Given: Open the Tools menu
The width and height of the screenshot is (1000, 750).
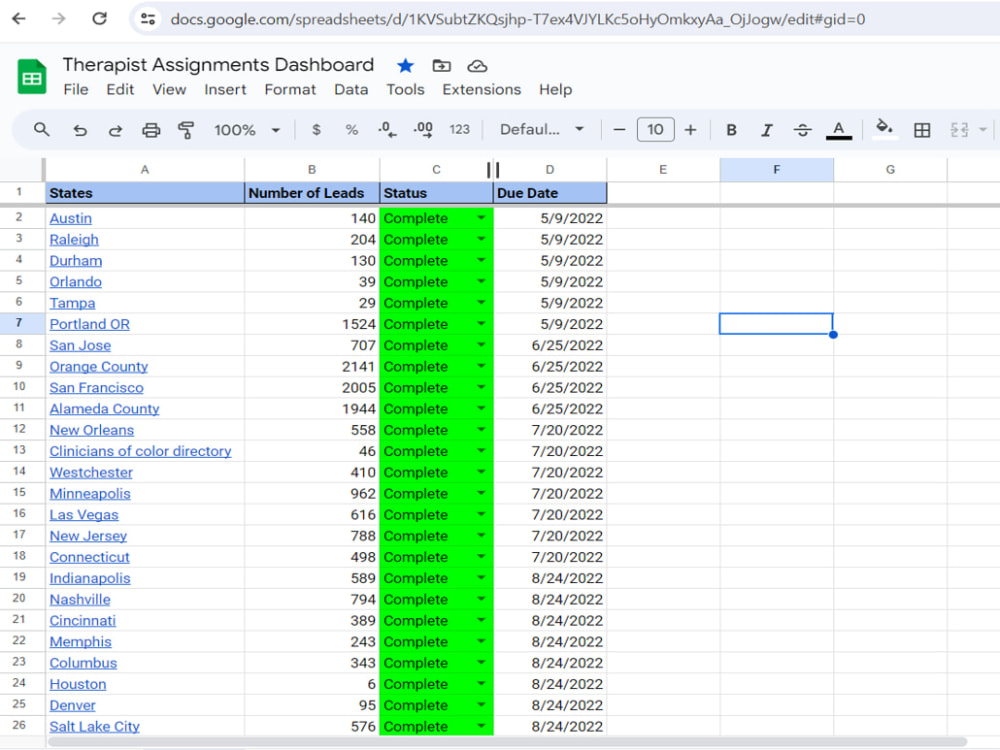Looking at the screenshot, I should point(406,90).
